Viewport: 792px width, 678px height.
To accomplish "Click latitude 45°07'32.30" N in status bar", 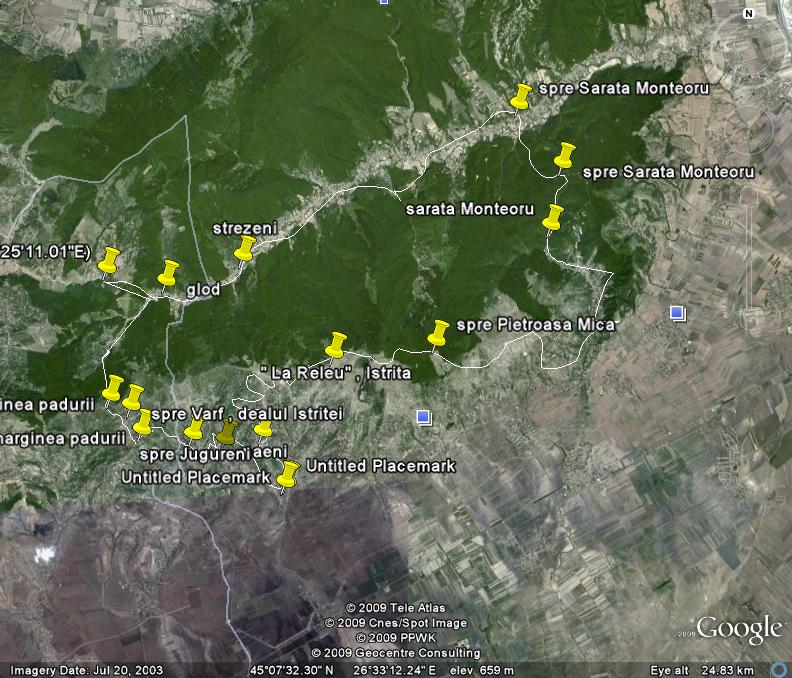I will (x=291, y=670).
